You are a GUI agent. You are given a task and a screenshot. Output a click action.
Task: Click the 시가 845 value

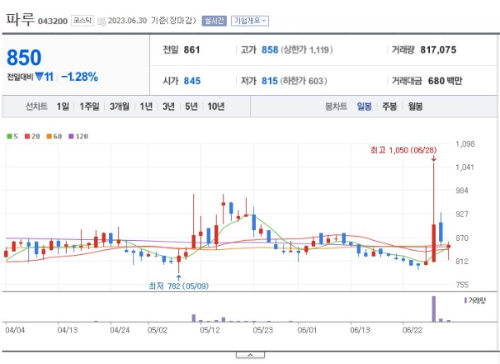(192, 81)
